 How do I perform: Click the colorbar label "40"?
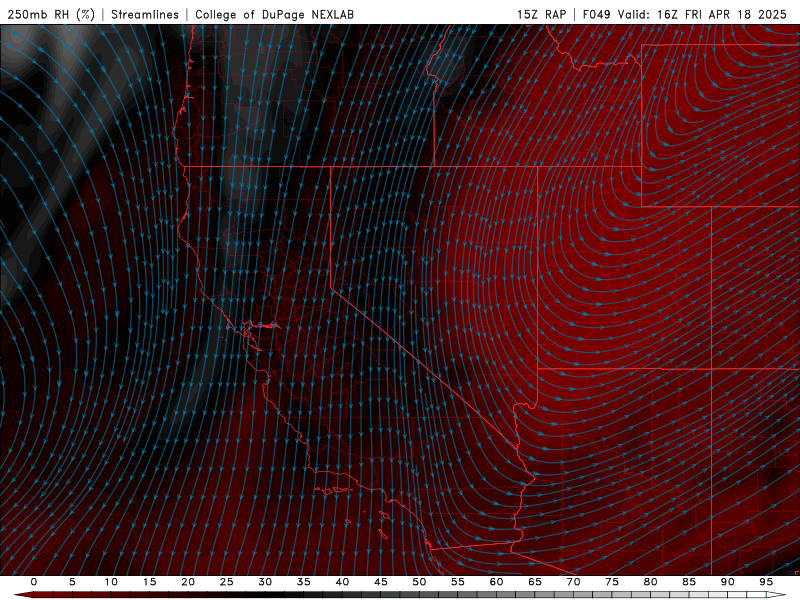(342, 582)
